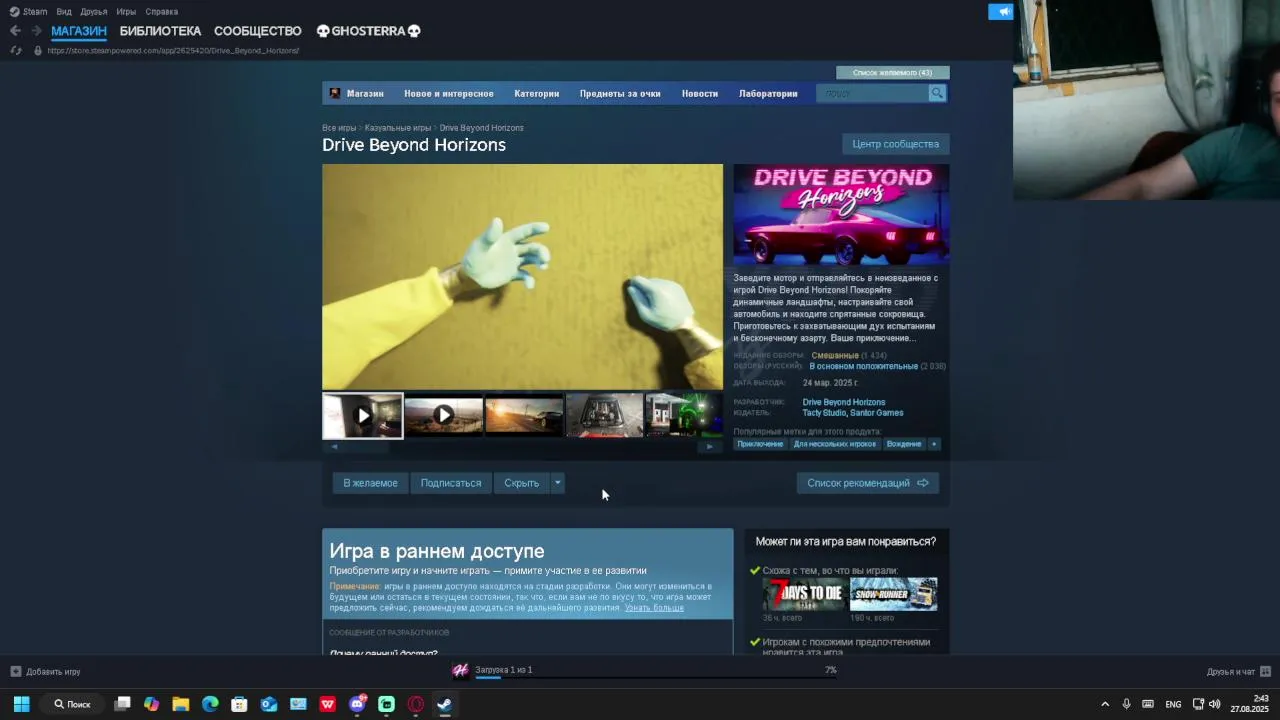This screenshot has height=720, width=1280.
Task: Open the Категории store menu
Action: pos(537,93)
